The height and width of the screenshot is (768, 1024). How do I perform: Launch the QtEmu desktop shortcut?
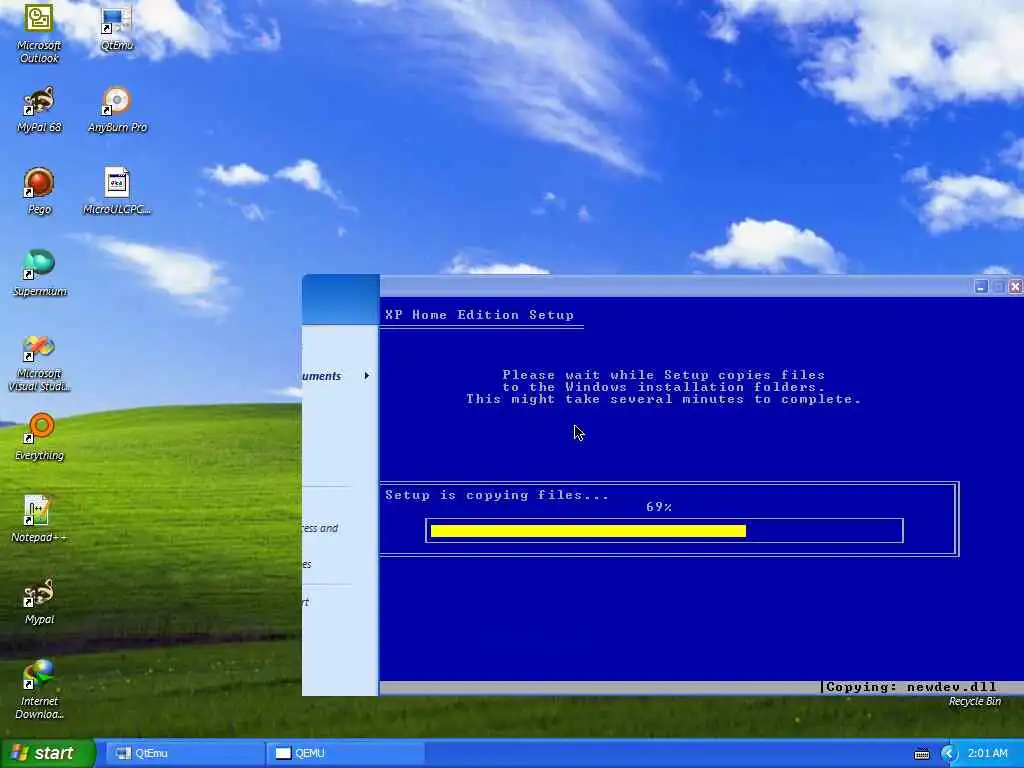click(x=117, y=27)
